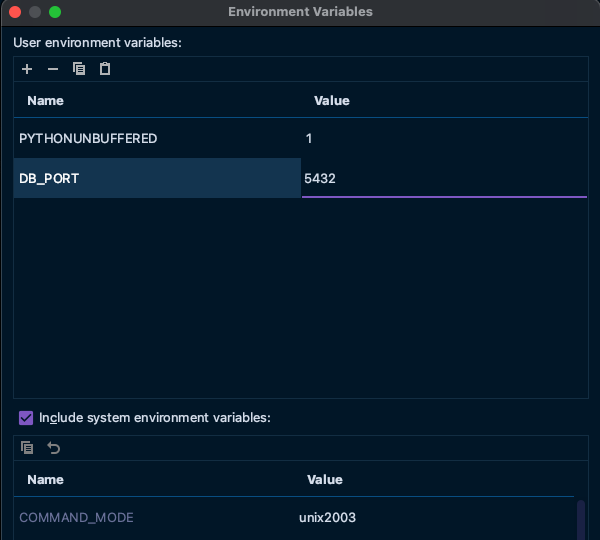Click the system variables scrollbar
600x540 pixels.
tap(581, 520)
